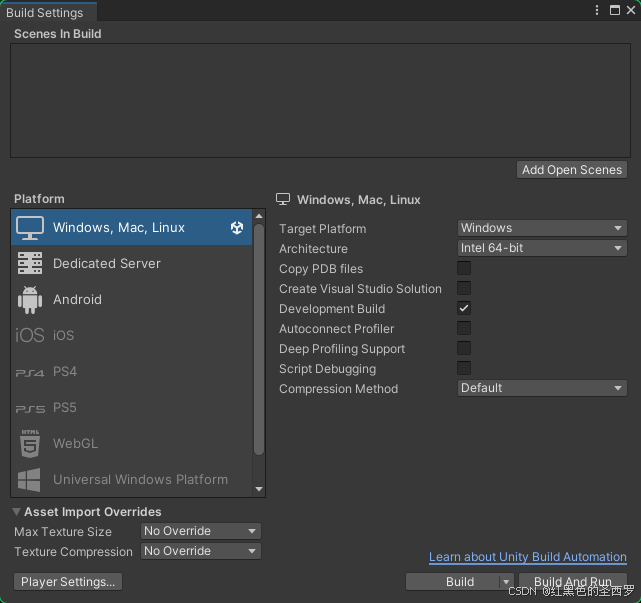Select the iOS platform icon

(x=29, y=335)
